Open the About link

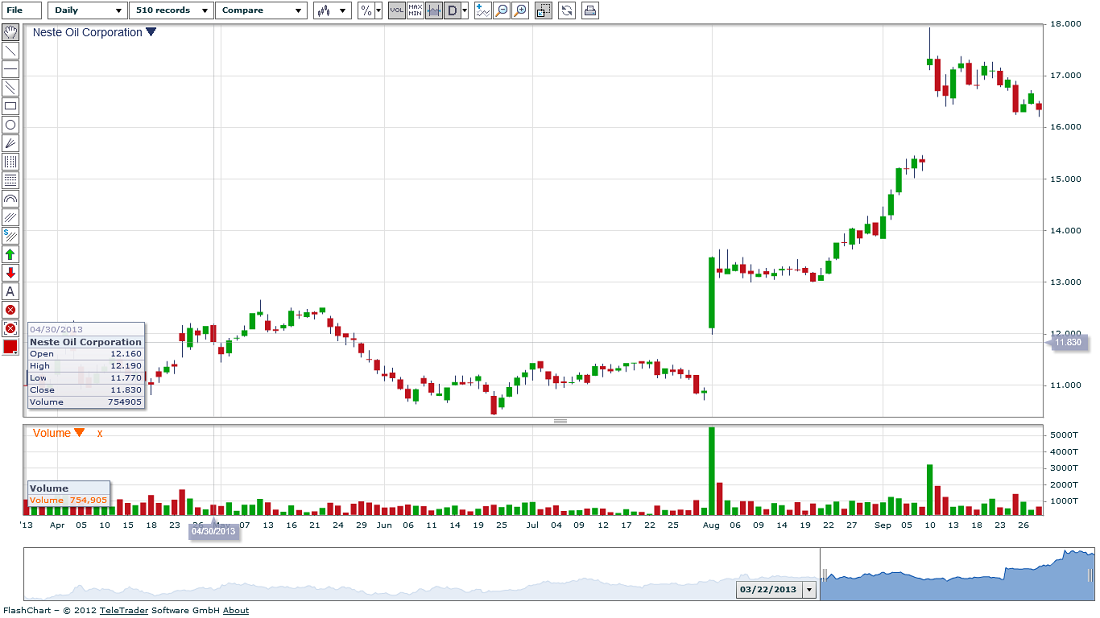tap(236, 610)
